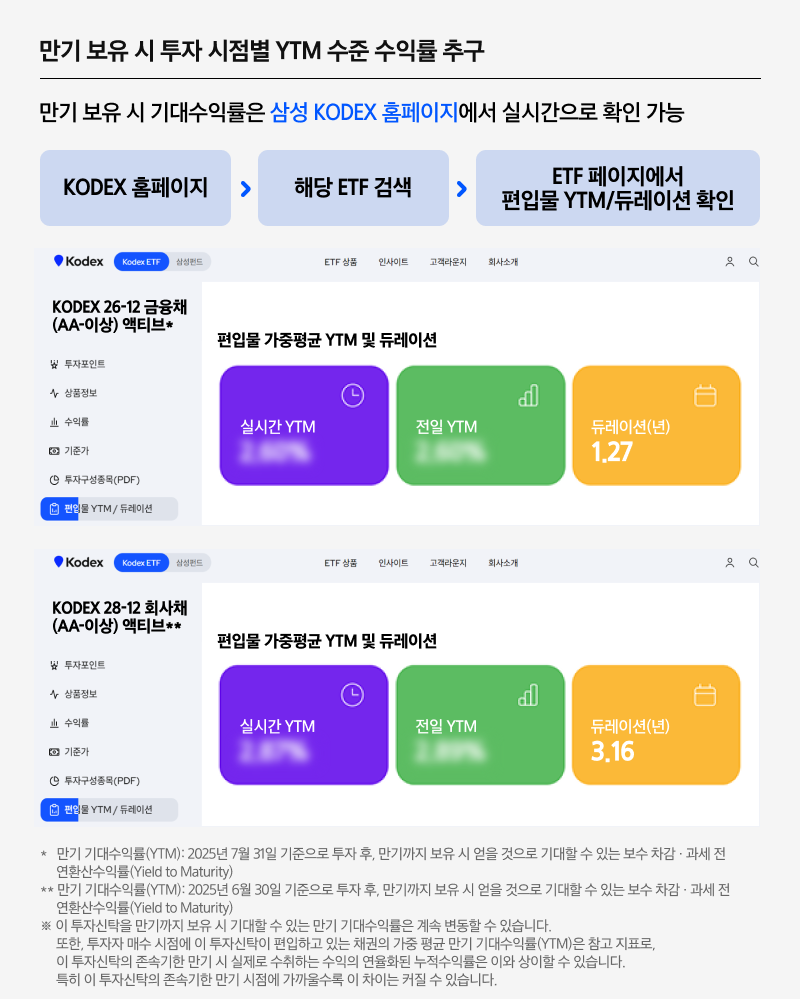800x999 pixels.
Task: Open 수익률 via the bar chart icon
Action: tap(55, 421)
